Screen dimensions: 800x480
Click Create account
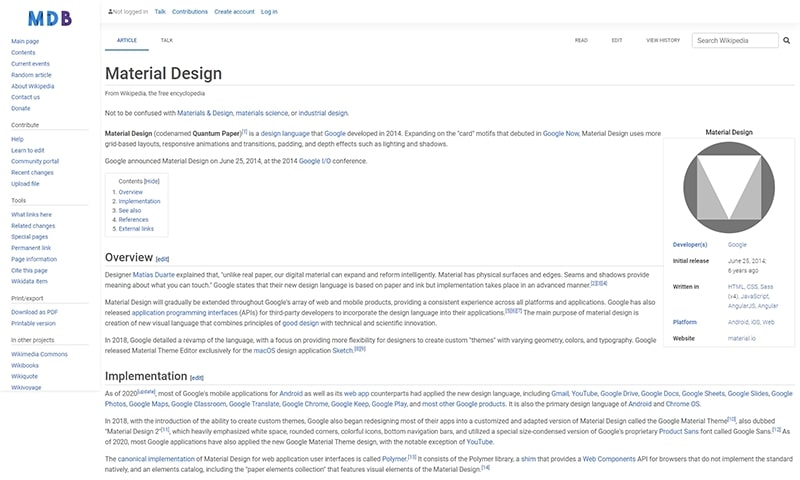click(234, 12)
